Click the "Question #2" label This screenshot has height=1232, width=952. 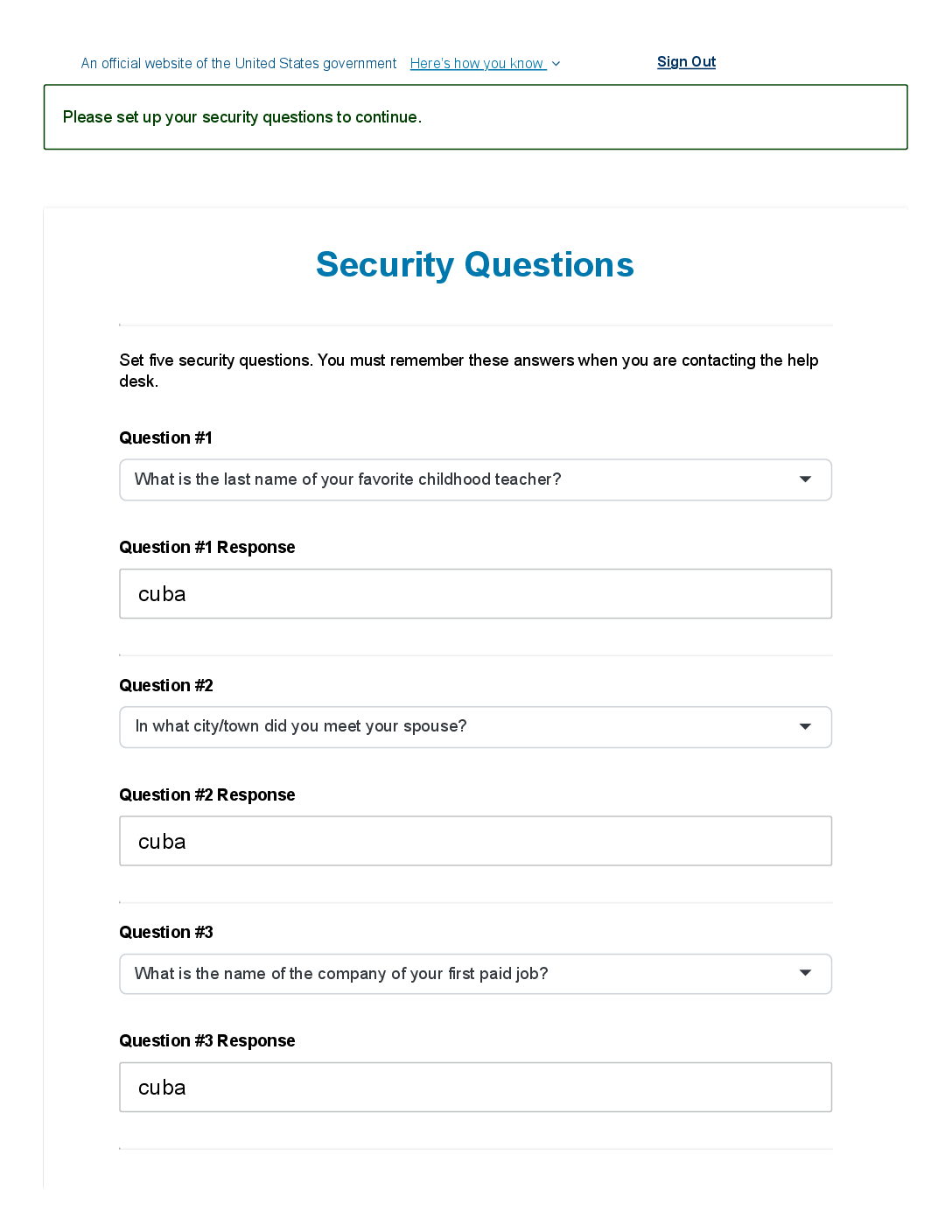(x=166, y=686)
